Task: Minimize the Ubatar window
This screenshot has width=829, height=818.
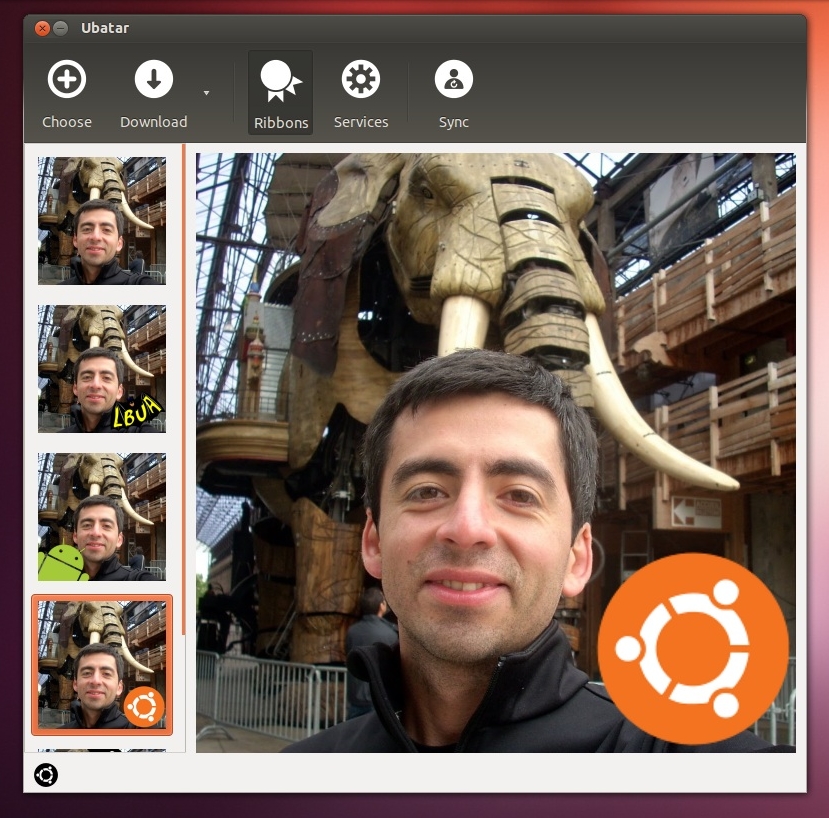Action: pyautogui.click(x=61, y=28)
